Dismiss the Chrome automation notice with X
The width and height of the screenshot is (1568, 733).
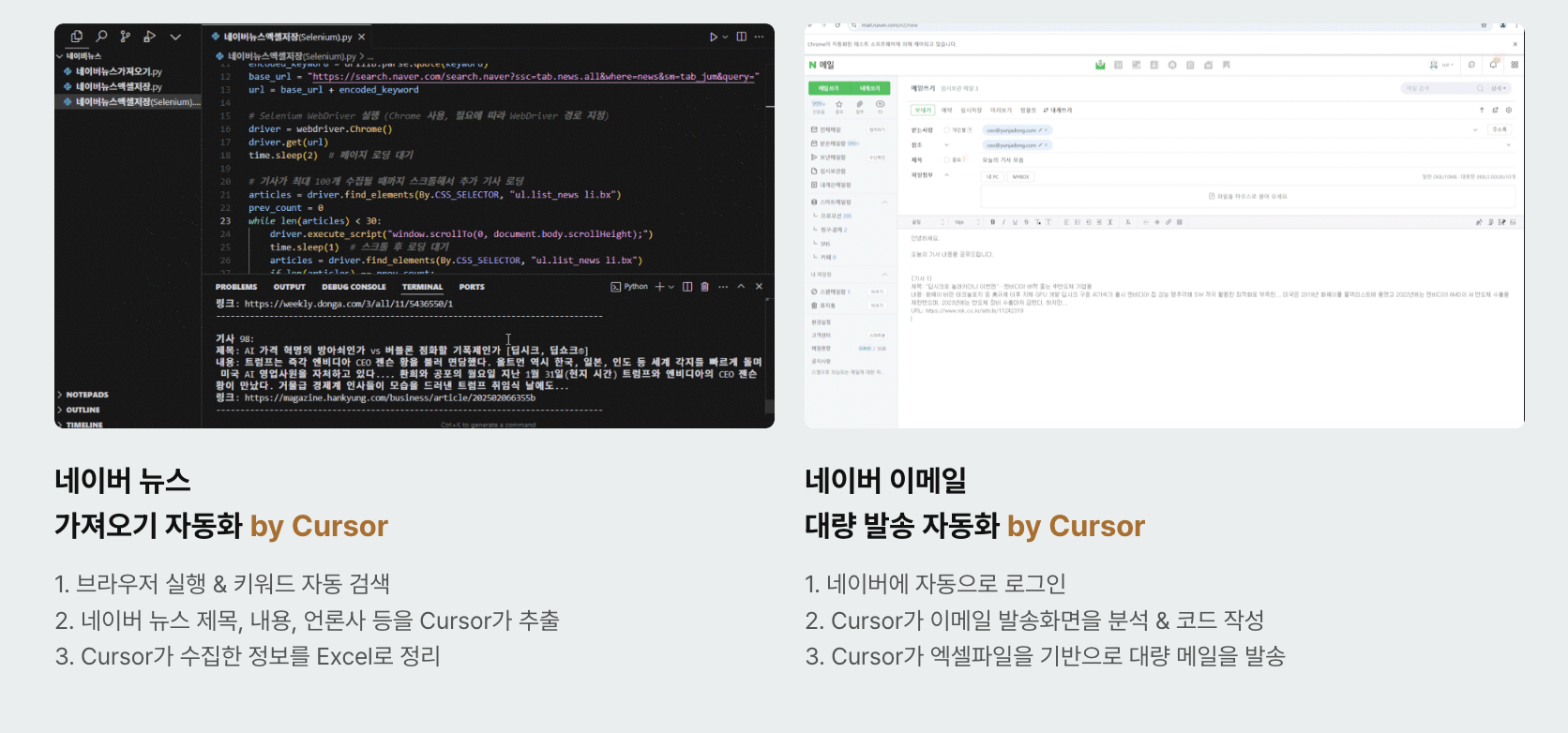pyautogui.click(x=1515, y=44)
